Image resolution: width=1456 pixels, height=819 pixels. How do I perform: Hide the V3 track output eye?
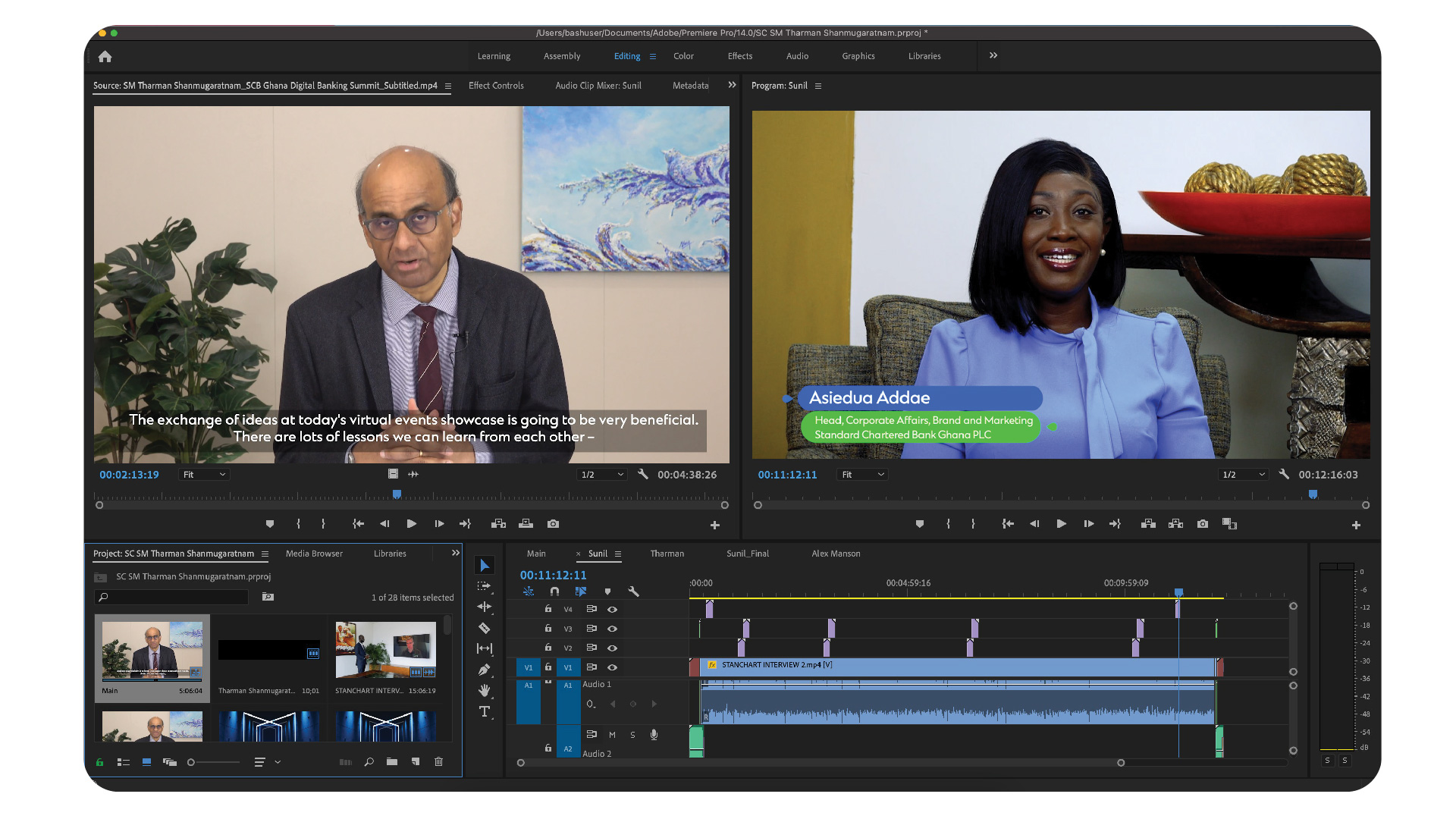click(x=613, y=629)
